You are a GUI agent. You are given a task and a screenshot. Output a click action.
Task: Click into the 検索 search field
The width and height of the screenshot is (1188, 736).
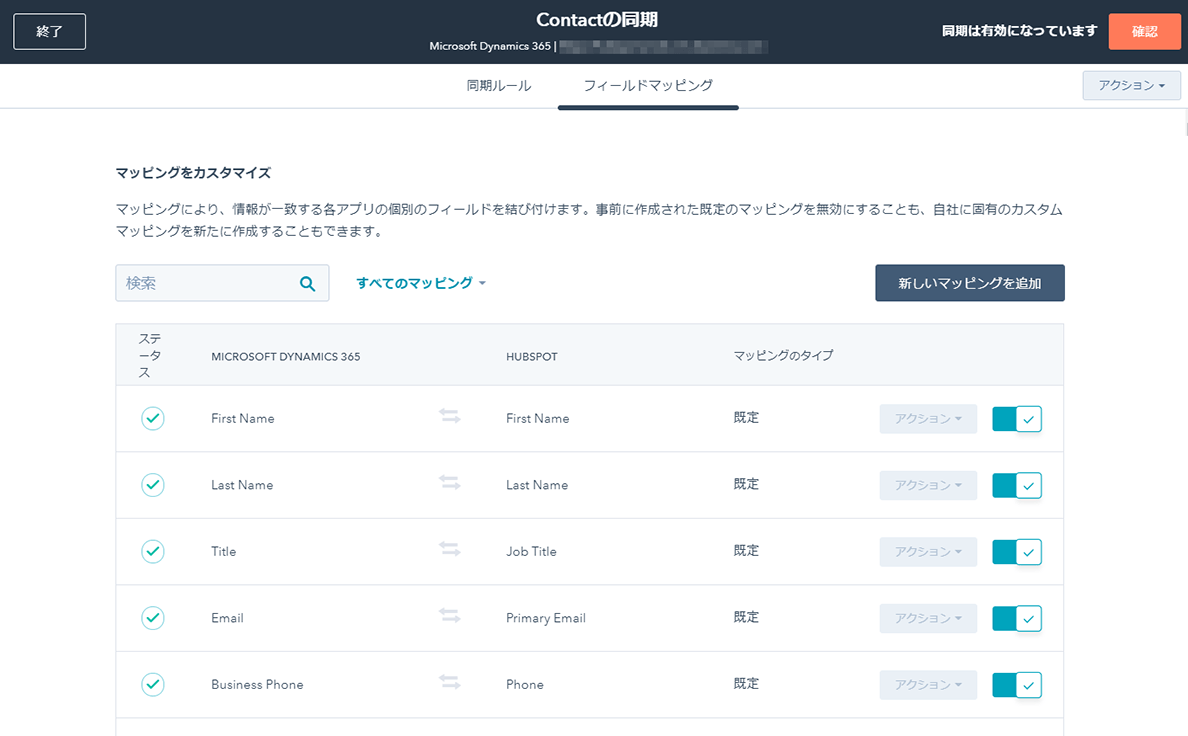pos(205,283)
